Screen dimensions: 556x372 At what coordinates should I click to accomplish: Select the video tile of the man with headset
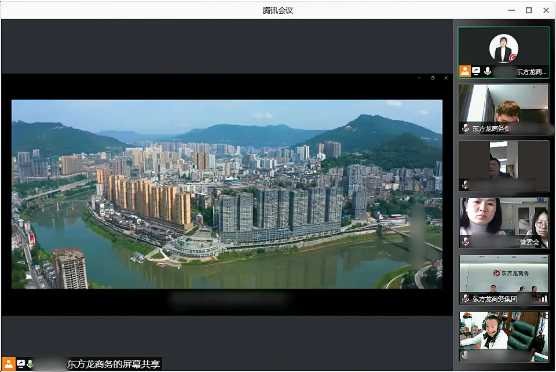(x=504, y=337)
